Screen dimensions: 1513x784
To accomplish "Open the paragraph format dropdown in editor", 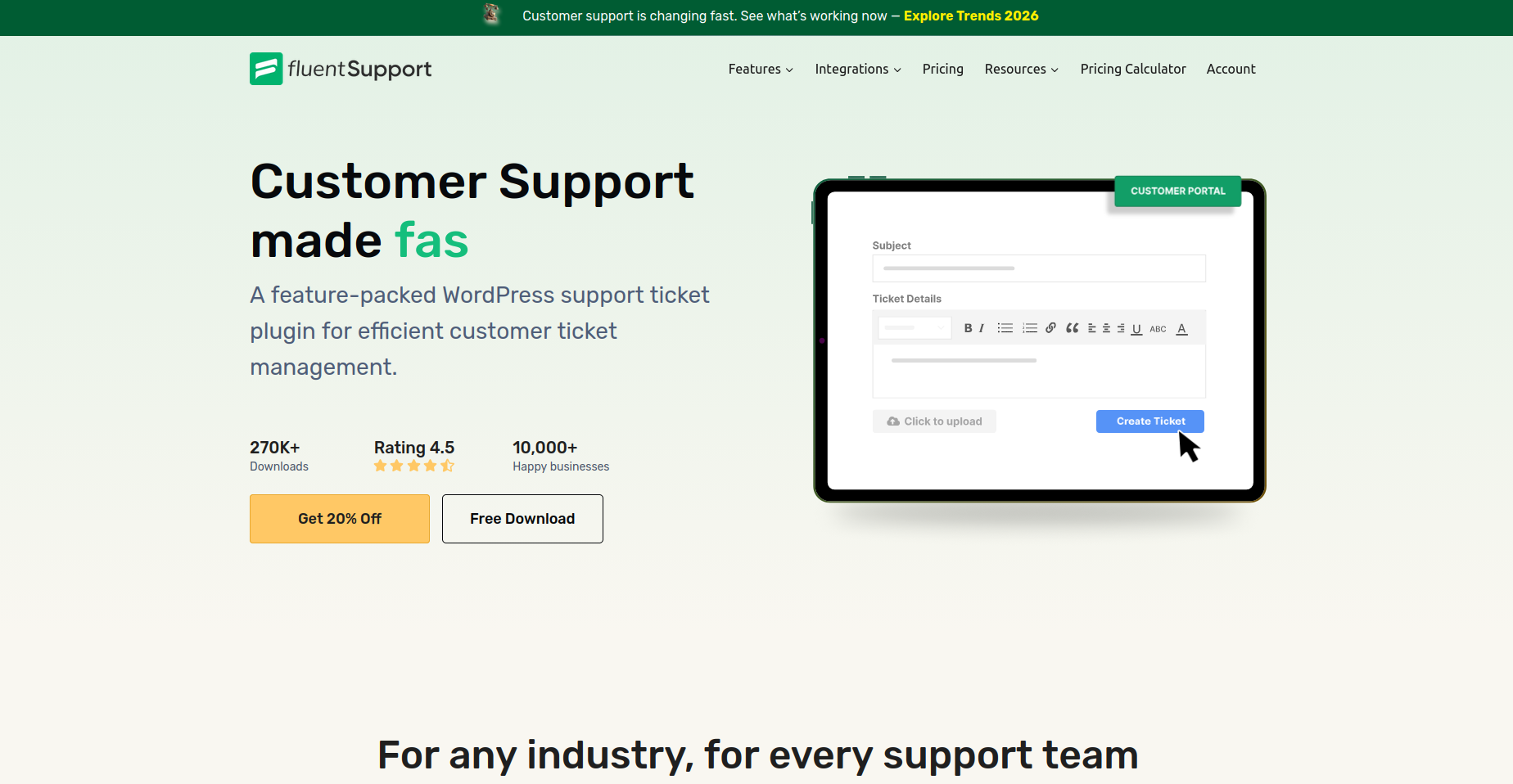I will point(915,327).
